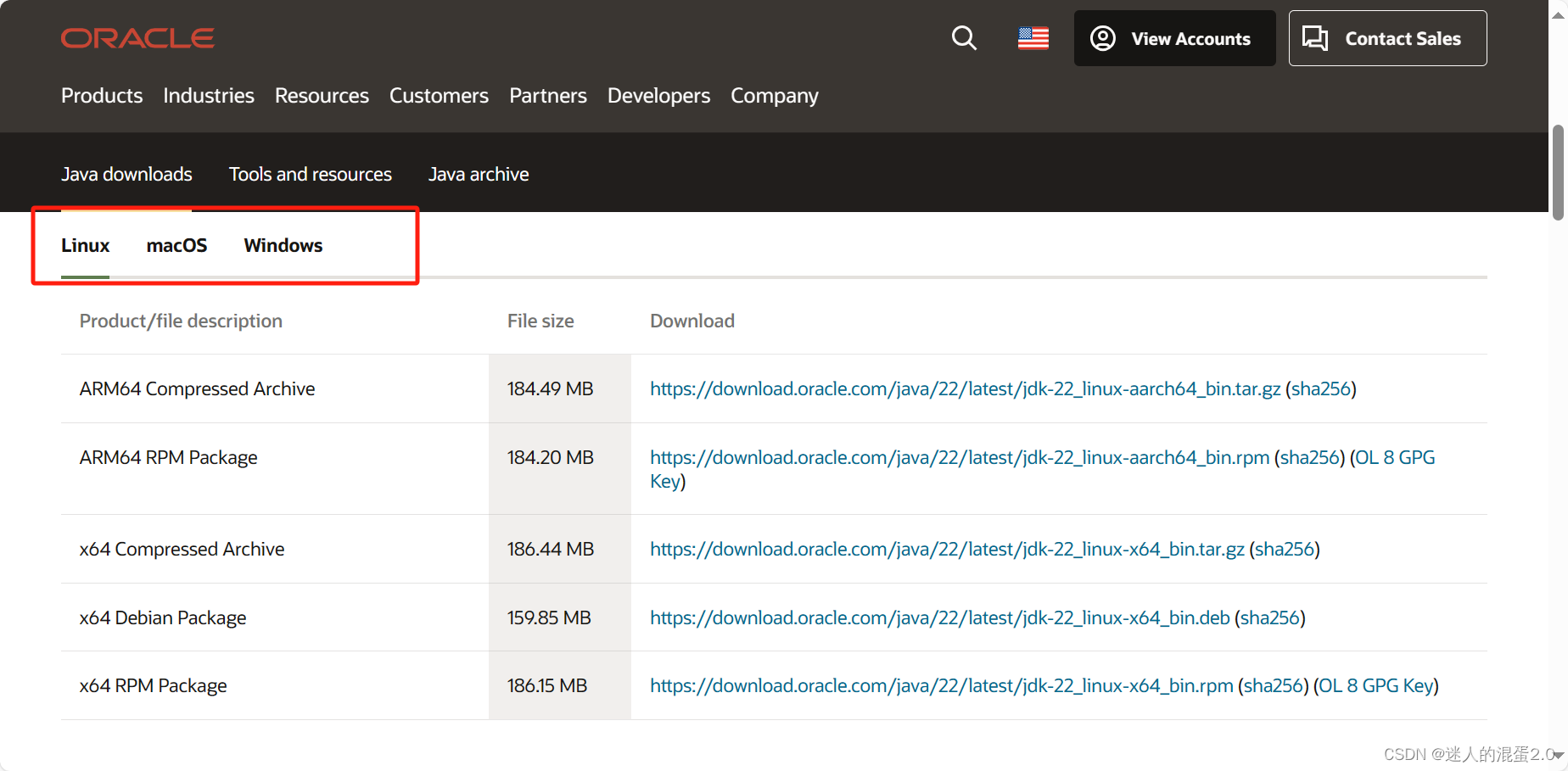Image resolution: width=1568 pixels, height=771 pixels.
Task: Open the Java archive section
Action: click(x=479, y=174)
